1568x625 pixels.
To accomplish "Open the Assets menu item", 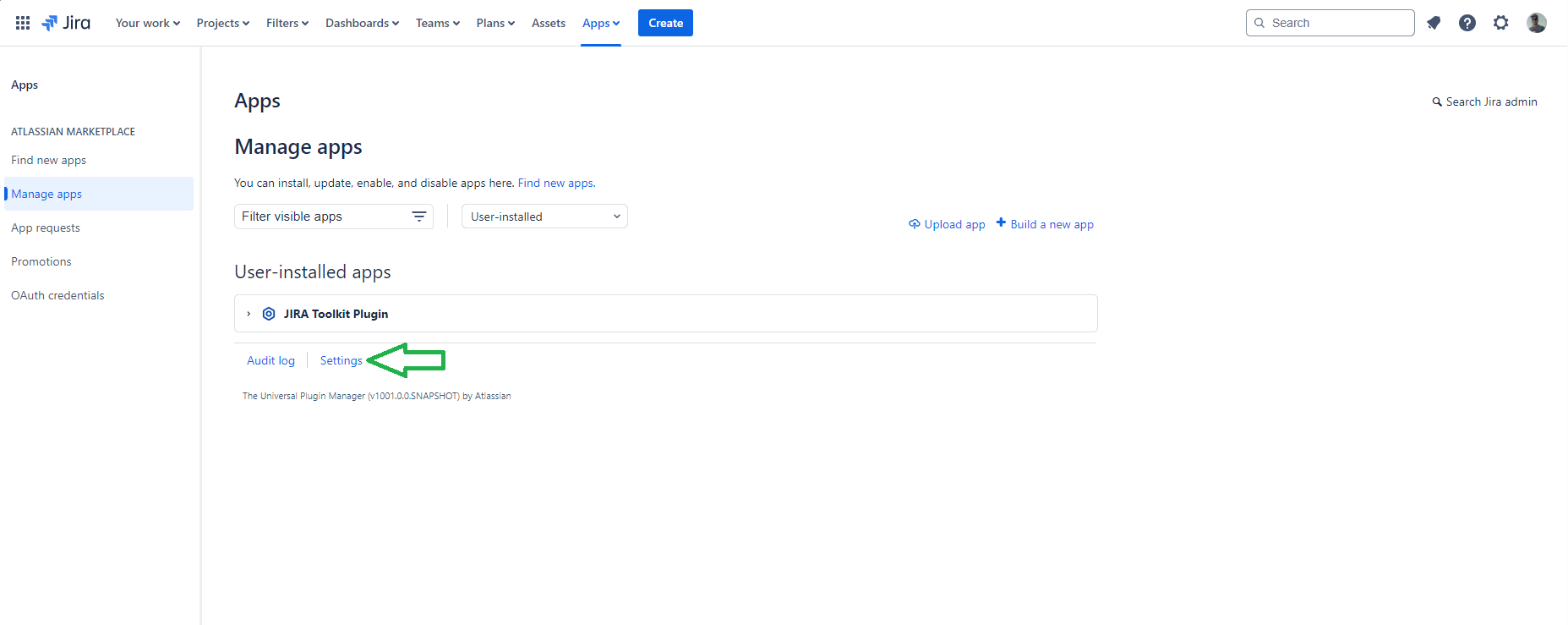I will click(x=549, y=23).
